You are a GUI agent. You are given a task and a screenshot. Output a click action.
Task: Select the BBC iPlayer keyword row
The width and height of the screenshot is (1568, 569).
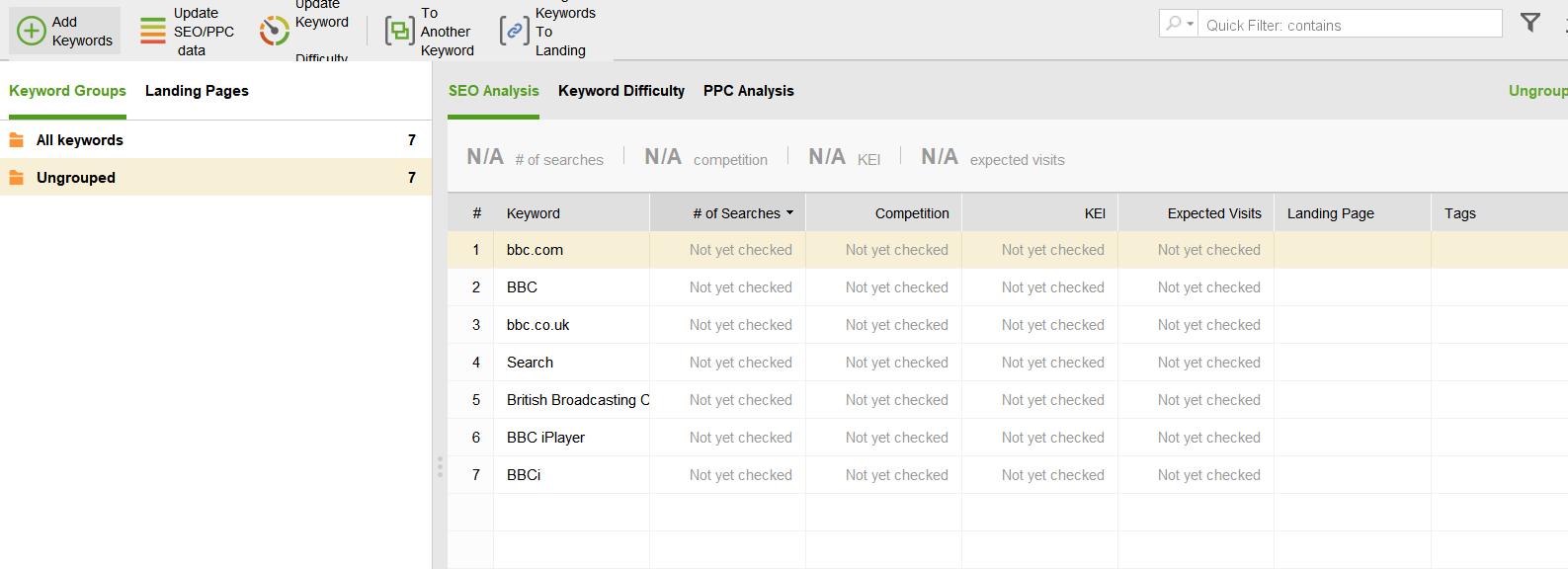(x=545, y=438)
